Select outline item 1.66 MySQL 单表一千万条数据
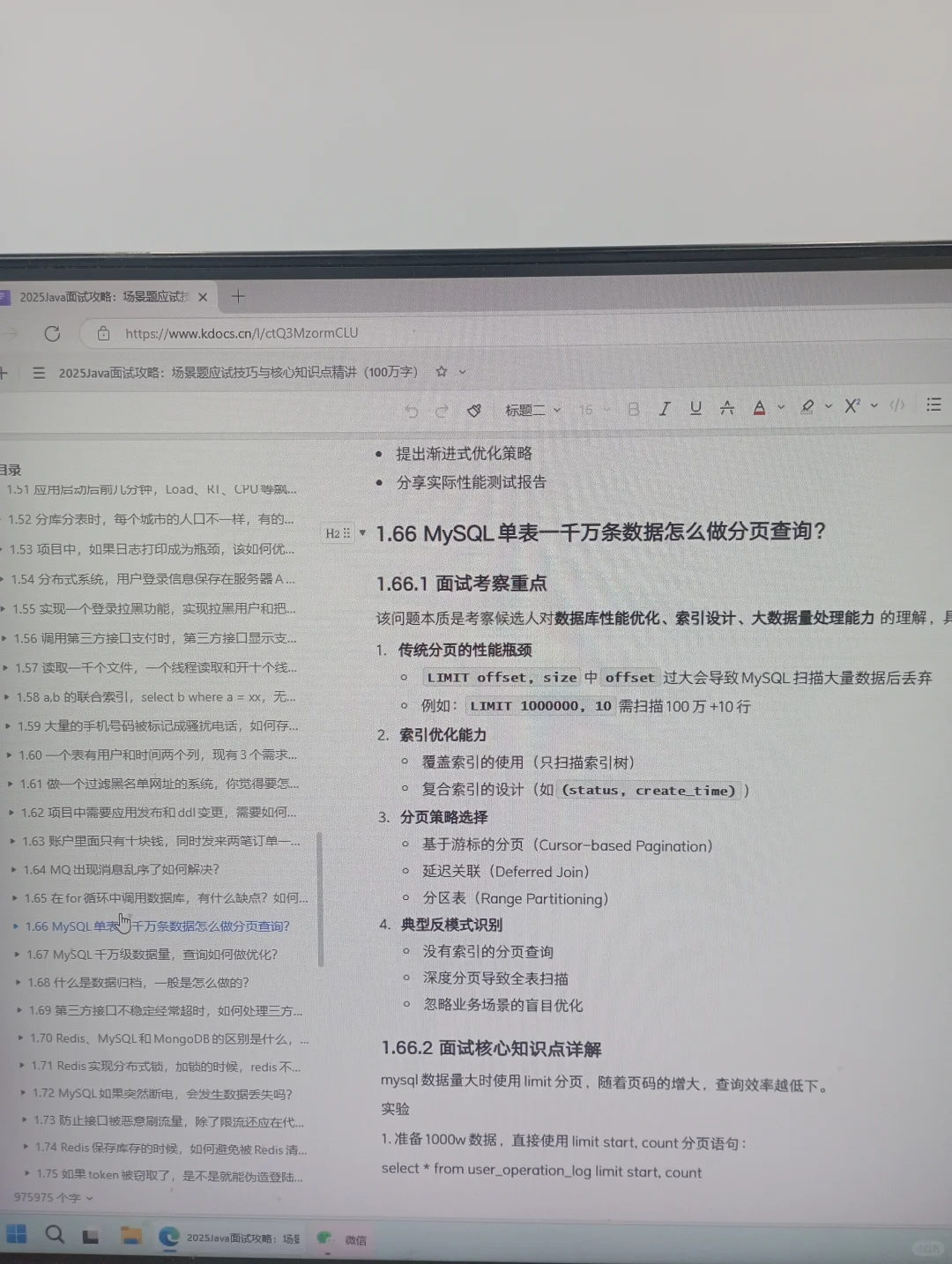 click(x=158, y=926)
